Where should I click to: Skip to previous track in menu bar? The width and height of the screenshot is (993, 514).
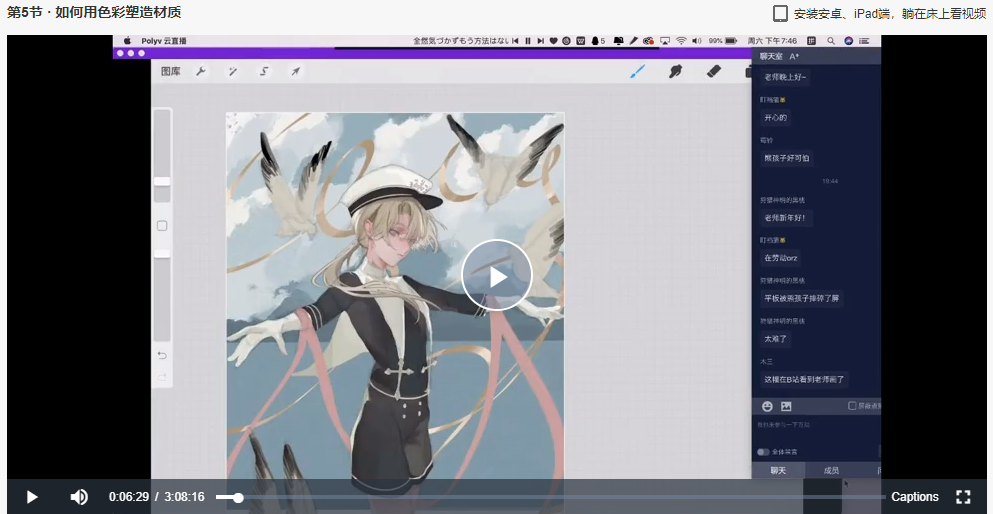coord(515,41)
